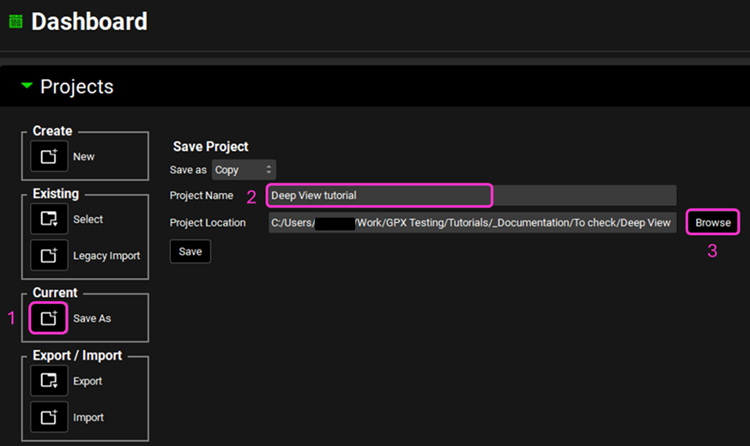Click the green Dashboard grid icon
The image size is (750, 446).
point(15,21)
